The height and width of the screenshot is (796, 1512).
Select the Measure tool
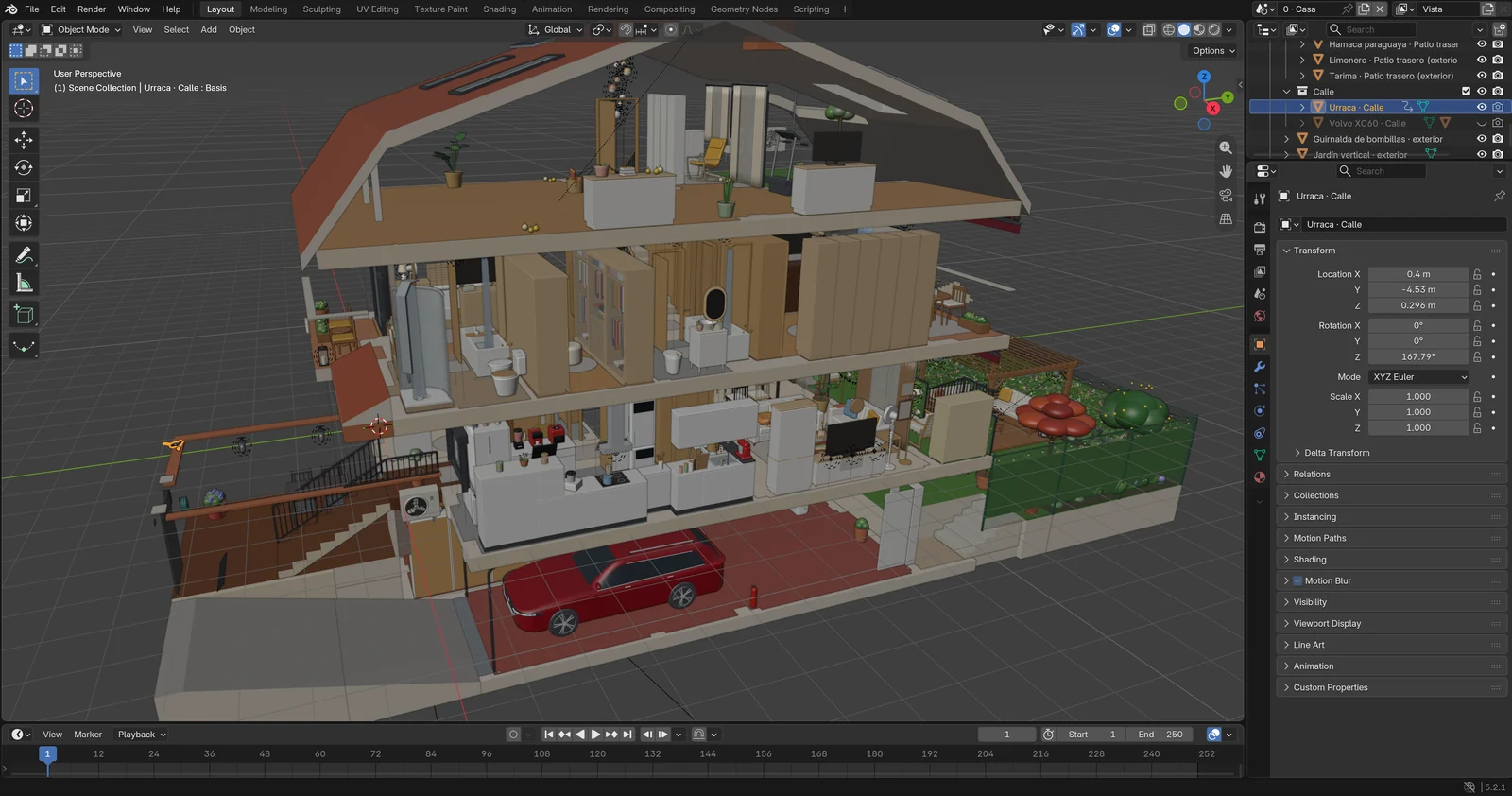click(24, 283)
